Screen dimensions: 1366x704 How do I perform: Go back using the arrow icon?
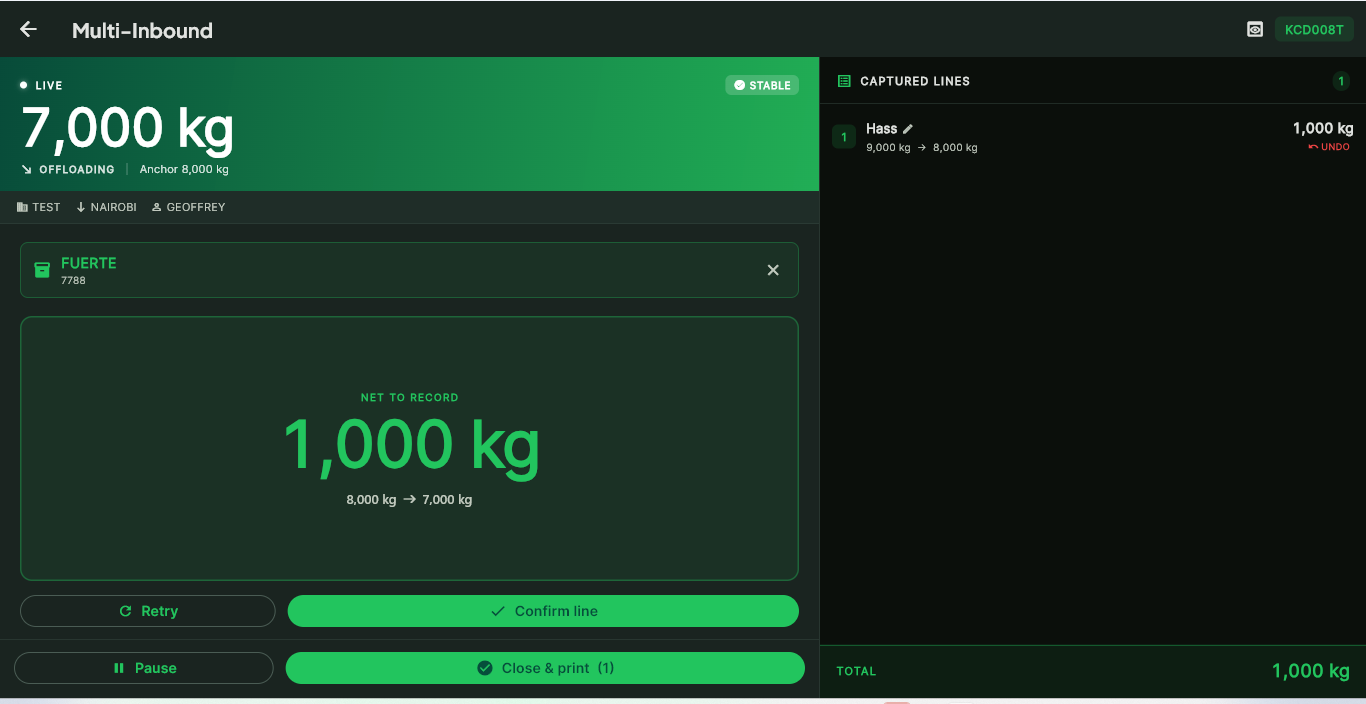tap(28, 30)
